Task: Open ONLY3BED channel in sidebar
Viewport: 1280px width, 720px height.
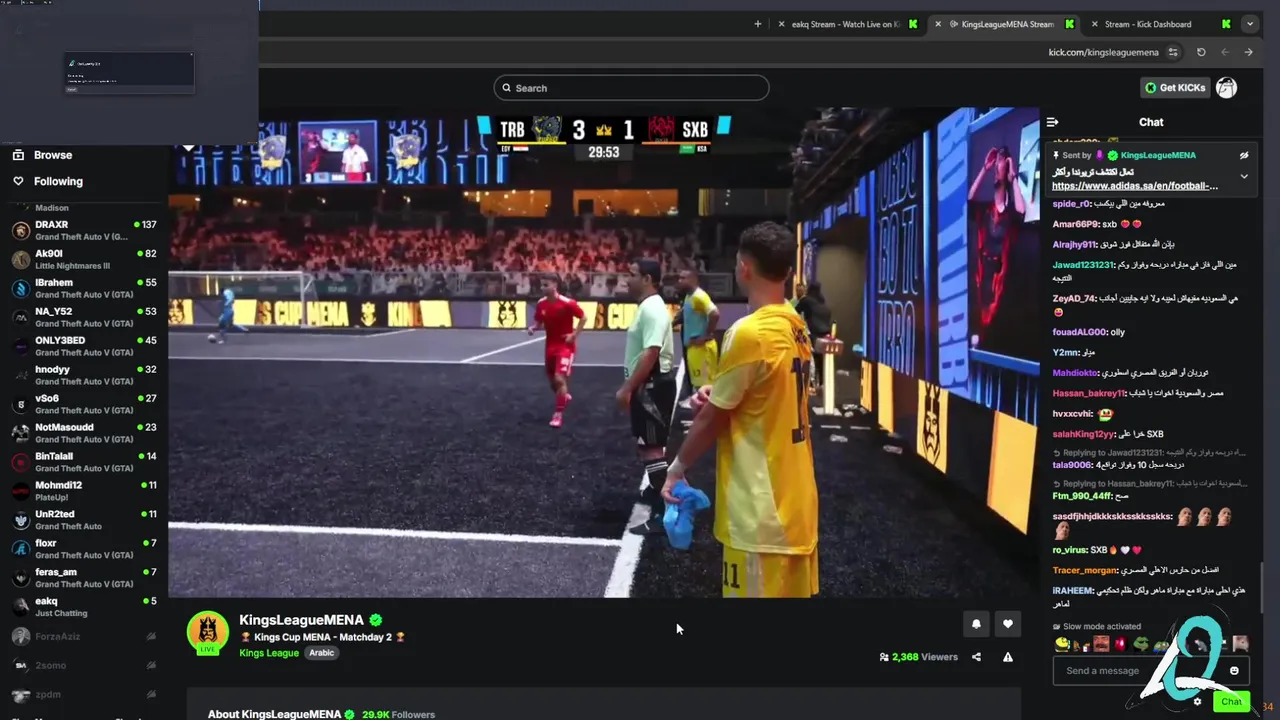Action: [84, 347]
